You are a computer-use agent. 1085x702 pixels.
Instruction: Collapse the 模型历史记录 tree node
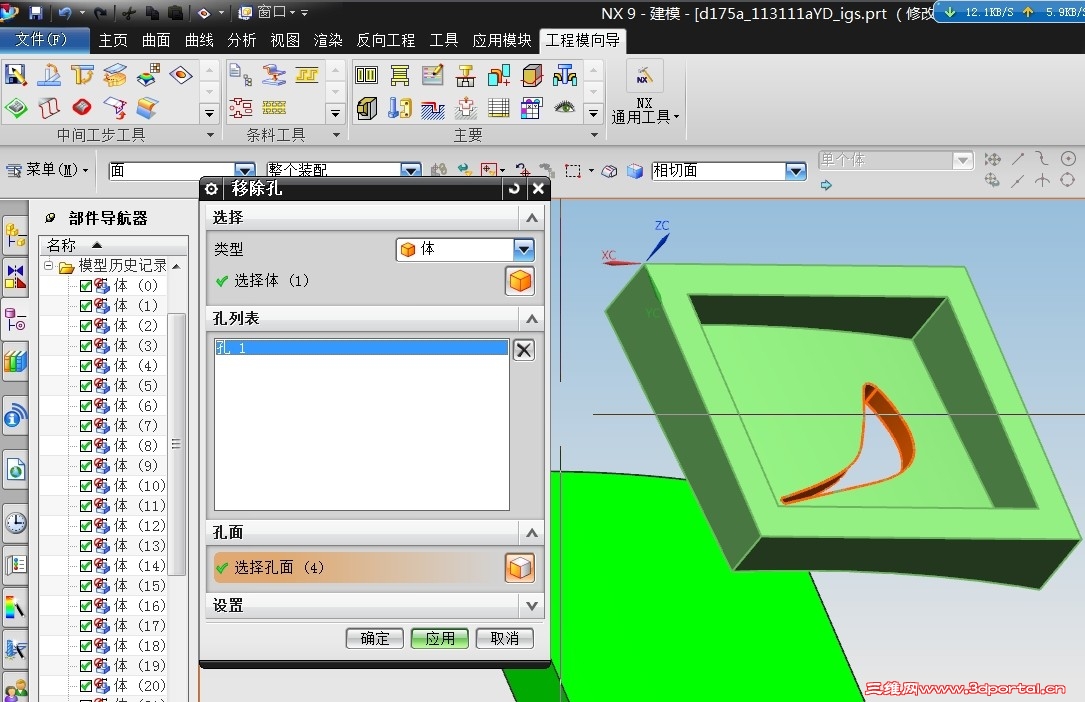(48, 266)
